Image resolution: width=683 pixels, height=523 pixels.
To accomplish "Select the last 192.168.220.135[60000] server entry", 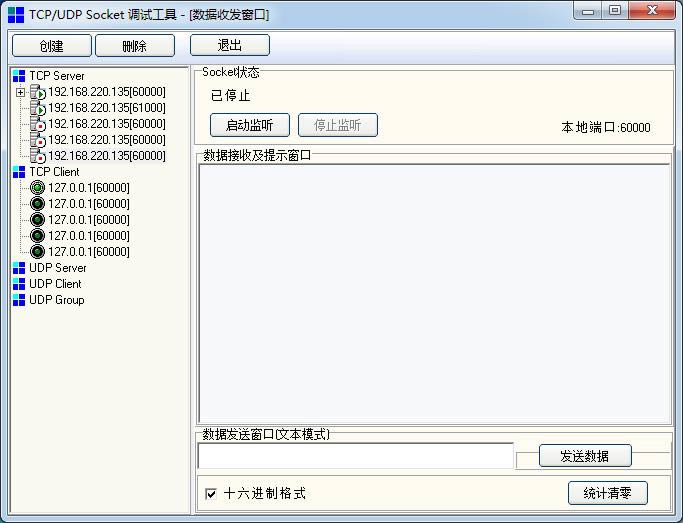I will point(106,156).
